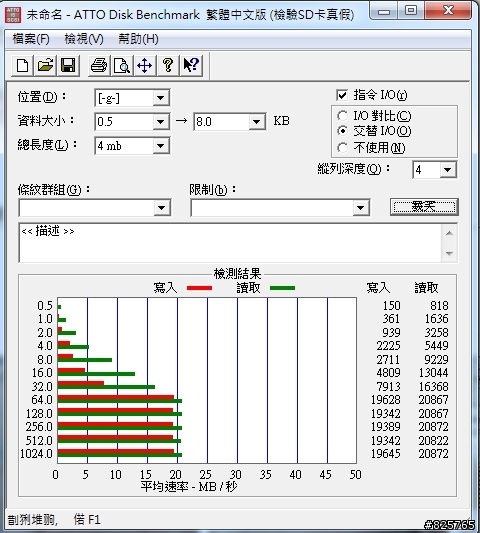Click the red 寫入 legend swatch
This screenshot has width=480, height=533.
[200, 288]
